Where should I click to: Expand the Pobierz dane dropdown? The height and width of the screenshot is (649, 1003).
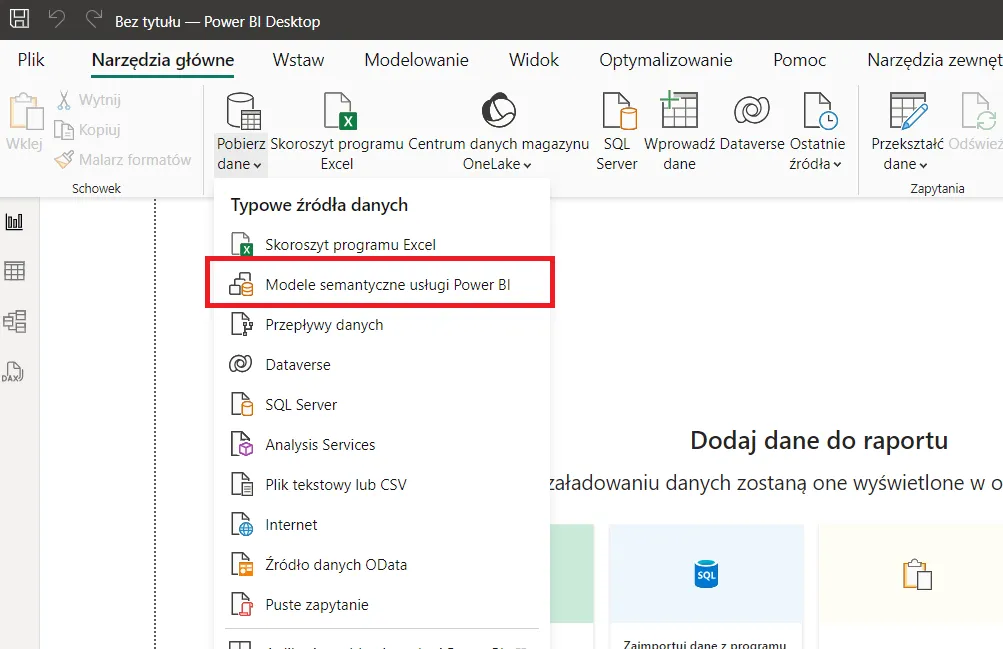click(240, 164)
